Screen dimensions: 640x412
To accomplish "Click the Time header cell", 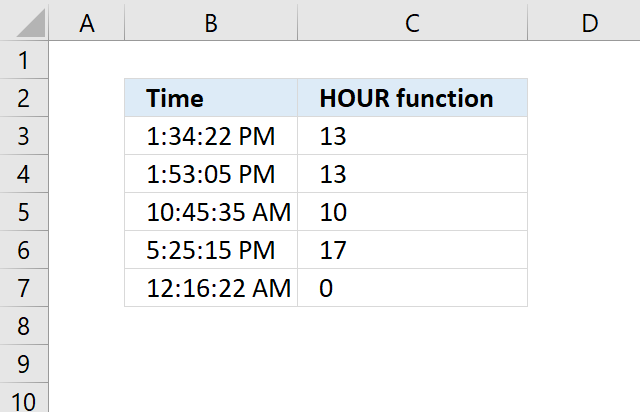I will click(211, 98).
